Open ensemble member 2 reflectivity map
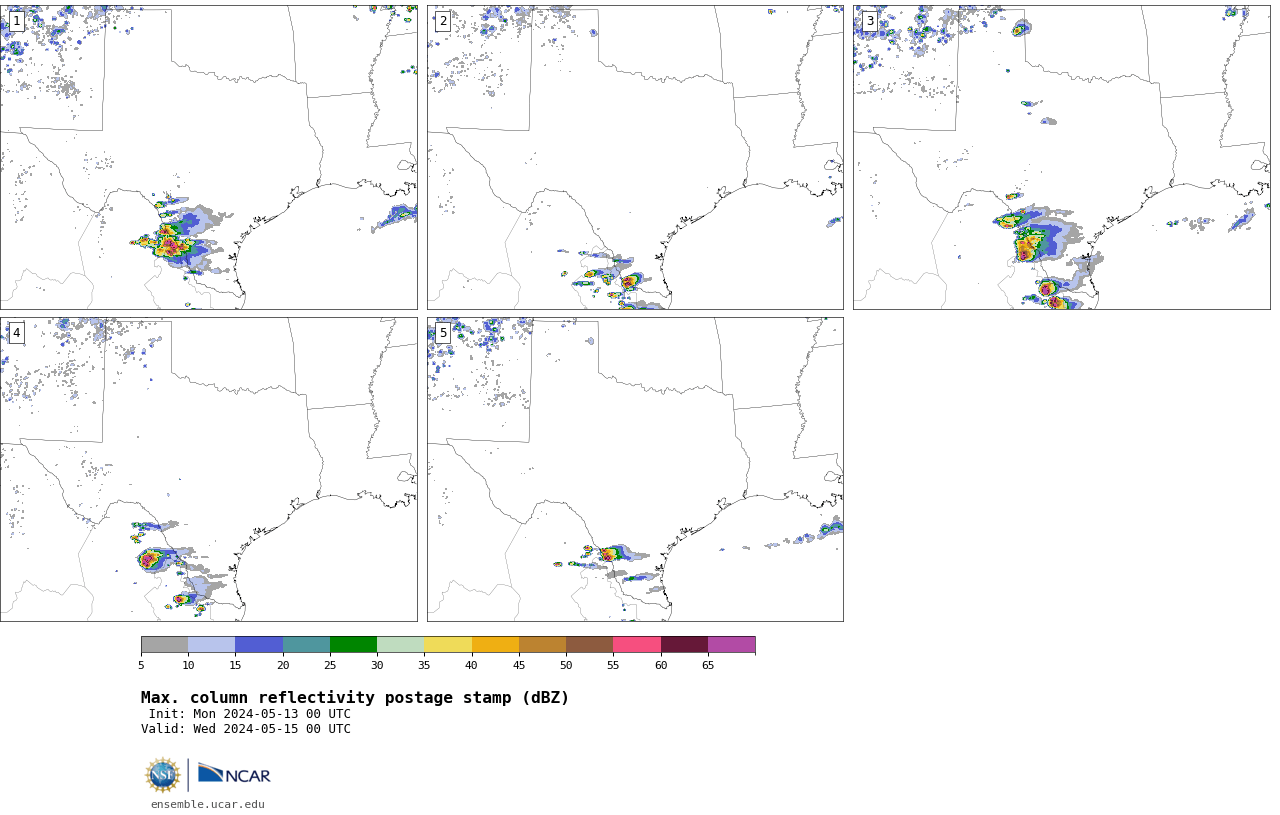This screenshot has width=1280, height=815. click(x=635, y=157)
